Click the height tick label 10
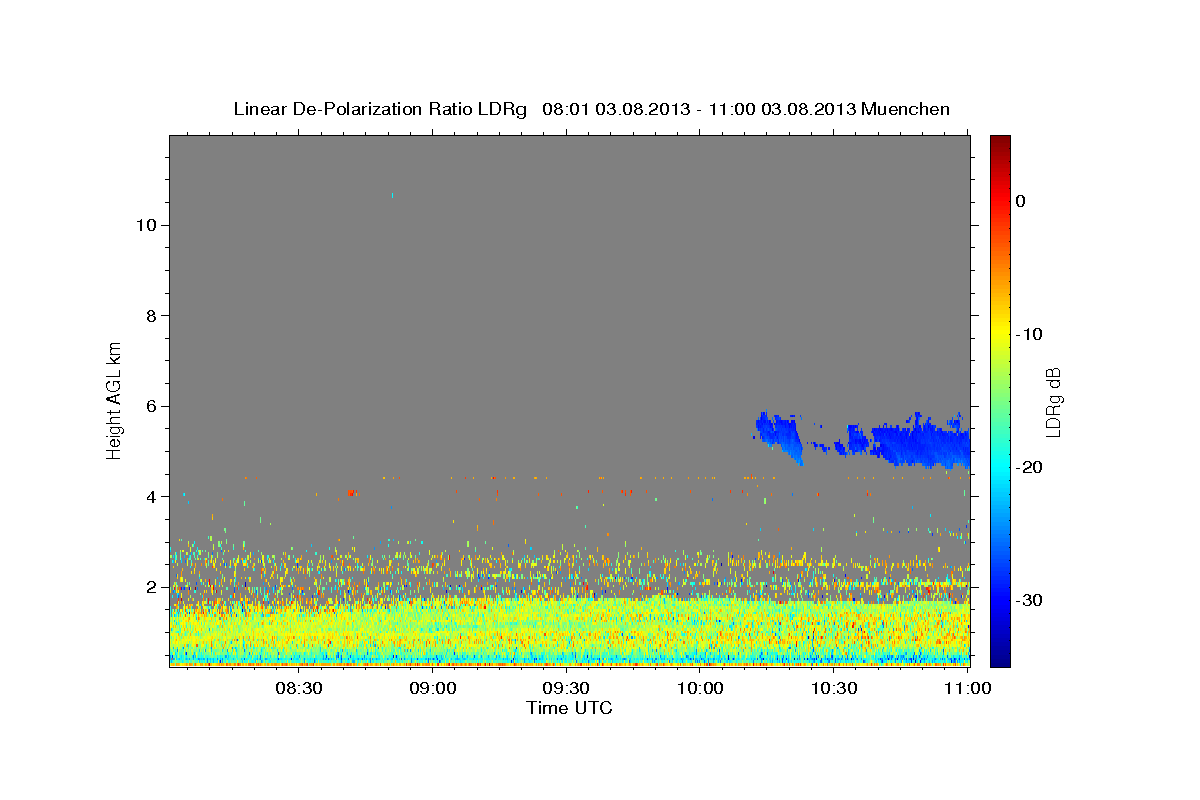Image resolution: width=1200 pixels, height=800 pixels. 145,225
